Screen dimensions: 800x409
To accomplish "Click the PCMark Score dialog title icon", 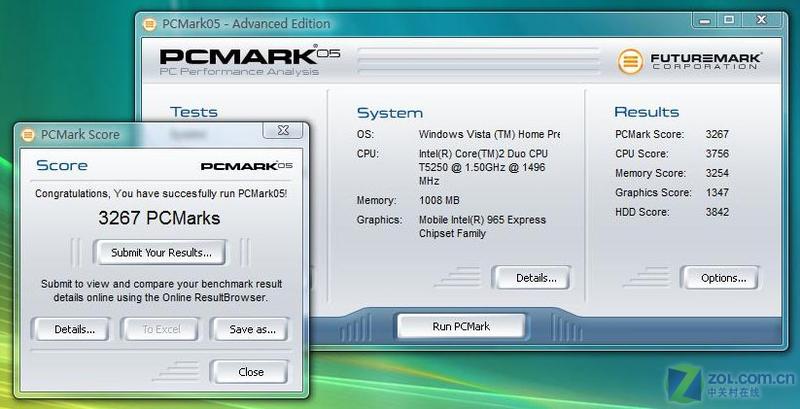I will (x=28, y=135).
